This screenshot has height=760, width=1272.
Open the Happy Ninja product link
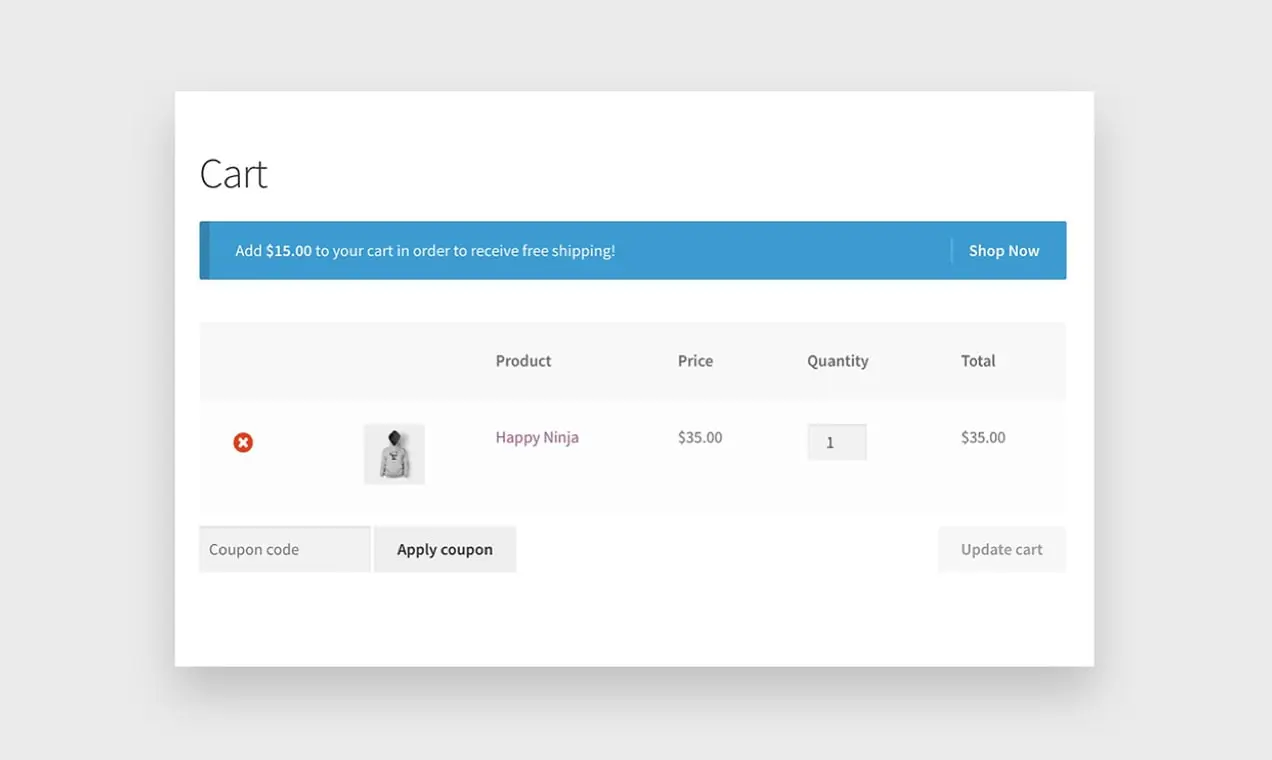tap(537, 437)
